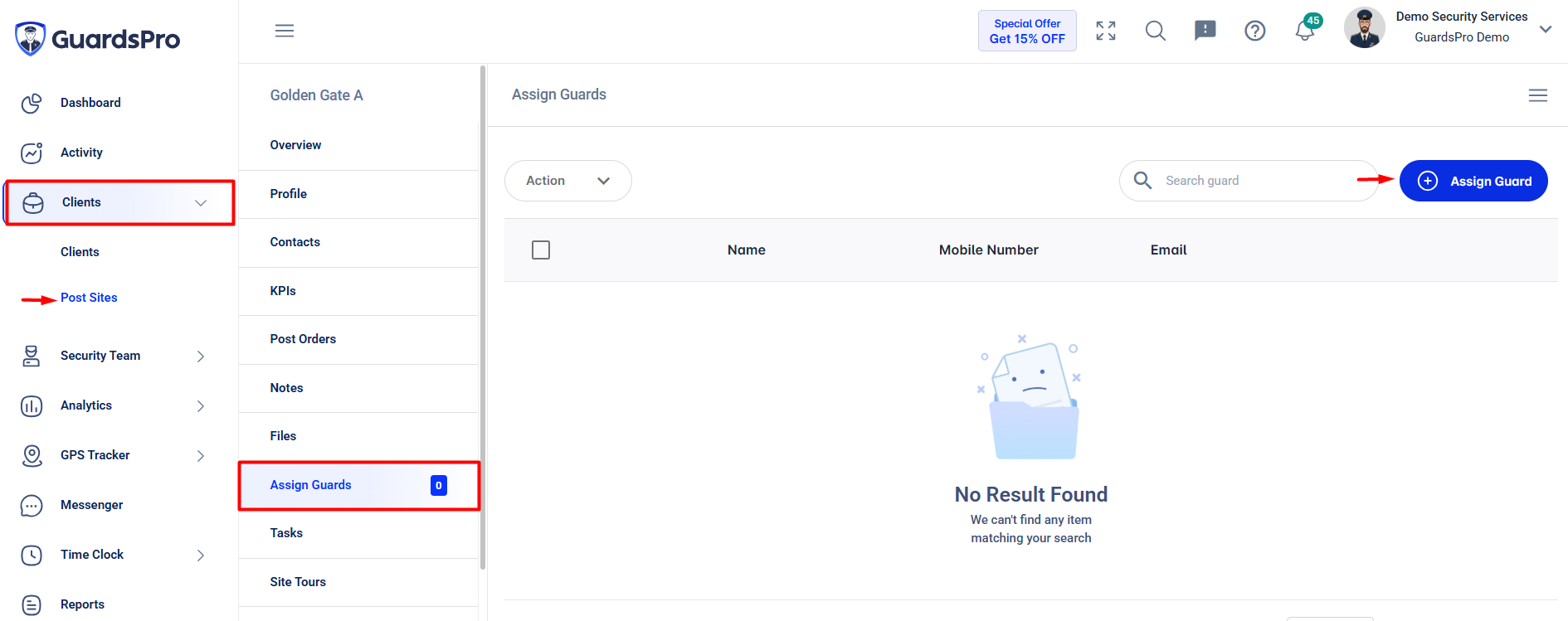Click Demo Security Services account name
The width and height of the screenshot is (1568, 621).
[x=1461, y=17]
